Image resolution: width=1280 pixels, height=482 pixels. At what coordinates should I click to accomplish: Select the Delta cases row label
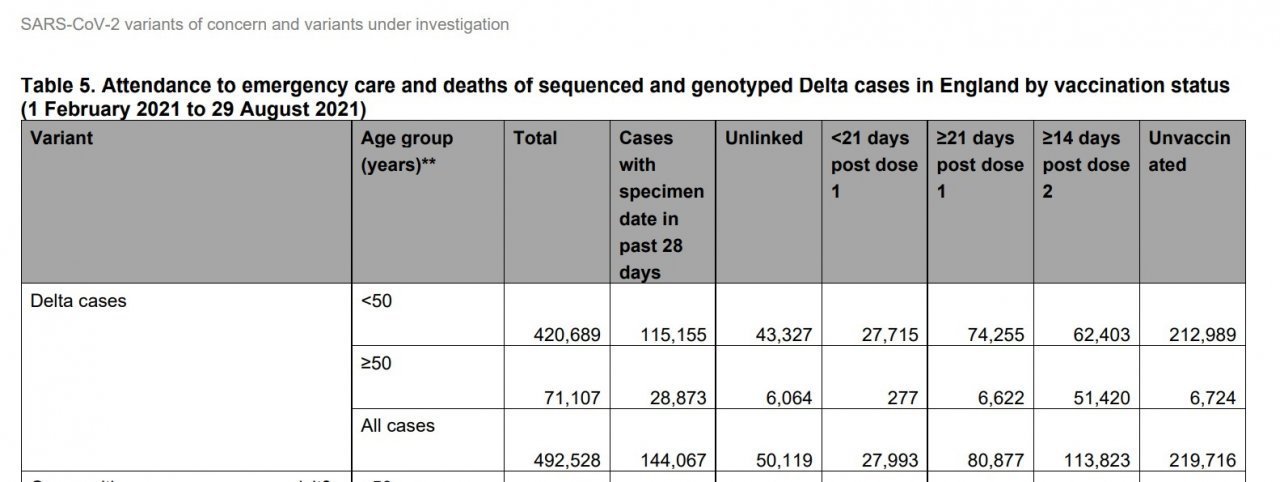click(79, 299)
